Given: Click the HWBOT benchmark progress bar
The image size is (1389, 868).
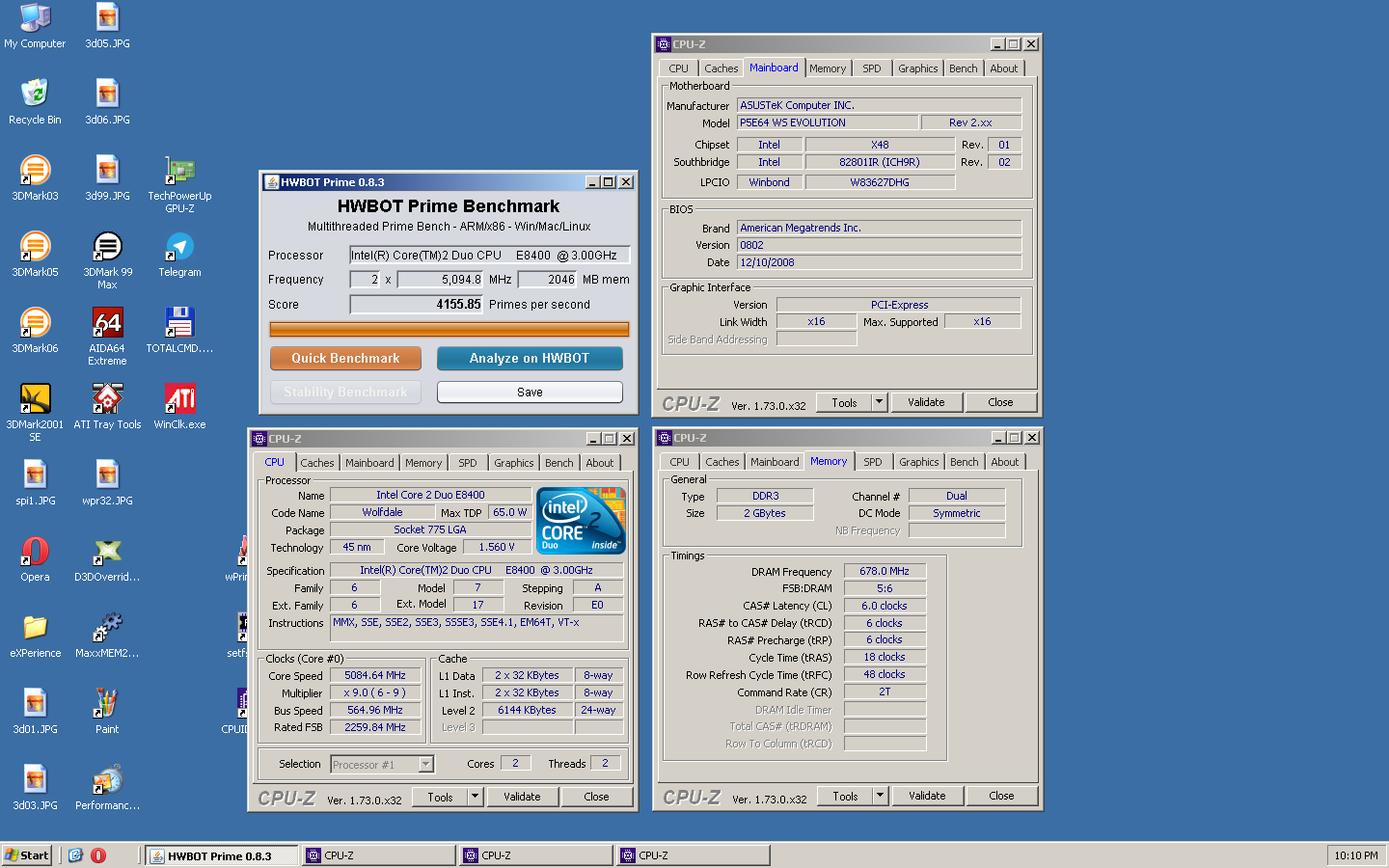Looking at the screenshot, I should click(449, 329).
